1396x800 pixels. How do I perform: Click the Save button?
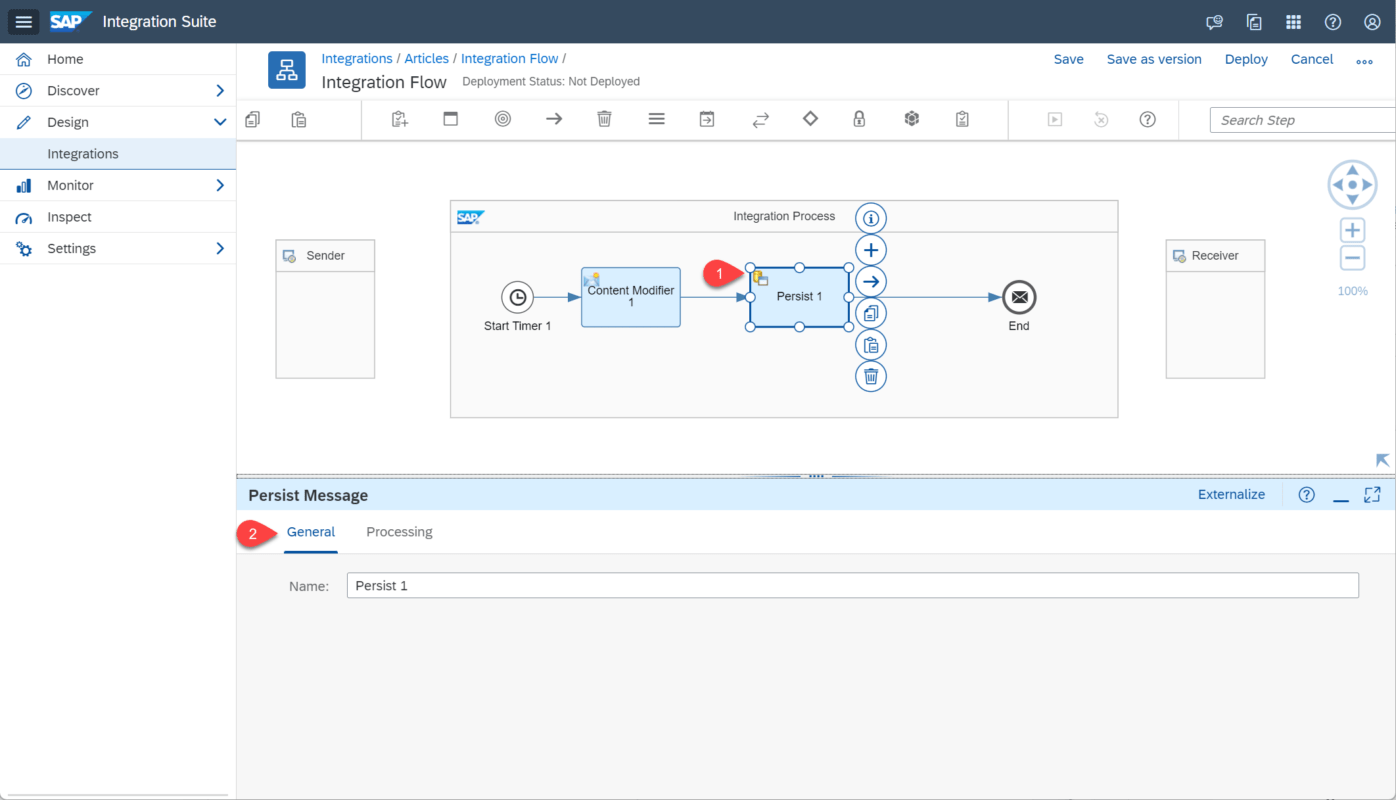click(1069, 59)
